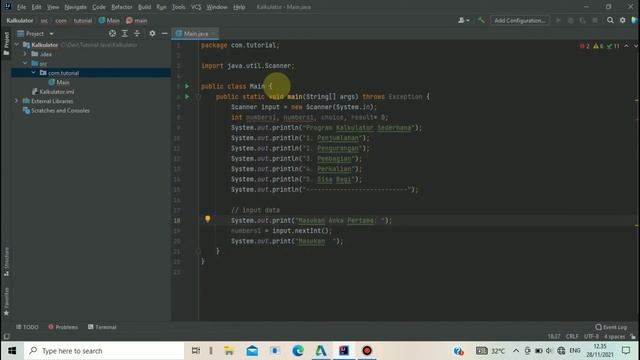Image resolution: width=640 pixels, height=360 pixels.
Task: Toggle Favorites tool window side tab
Action: point(6,301)
